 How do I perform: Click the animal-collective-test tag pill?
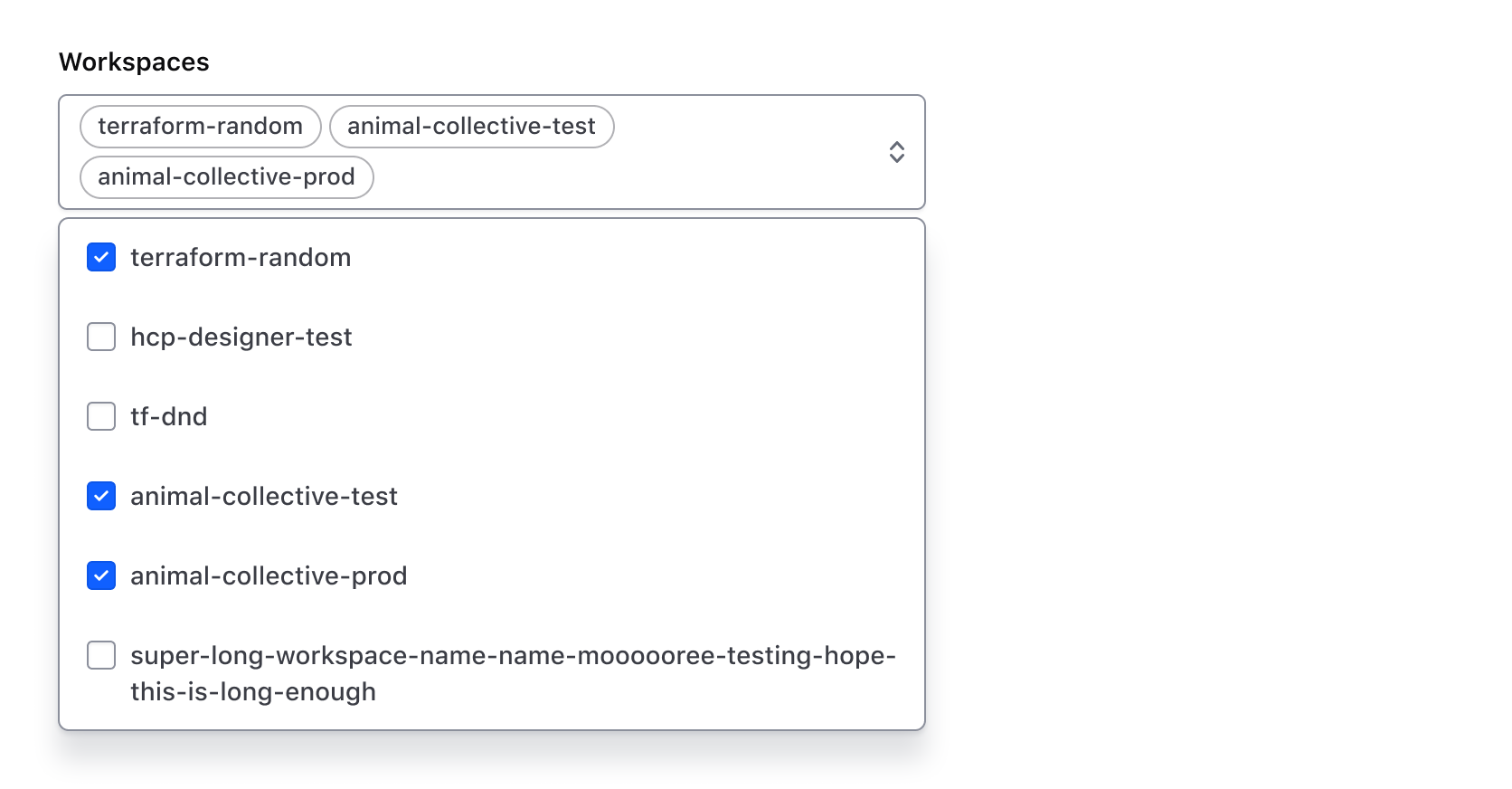(x=471, y=127)
